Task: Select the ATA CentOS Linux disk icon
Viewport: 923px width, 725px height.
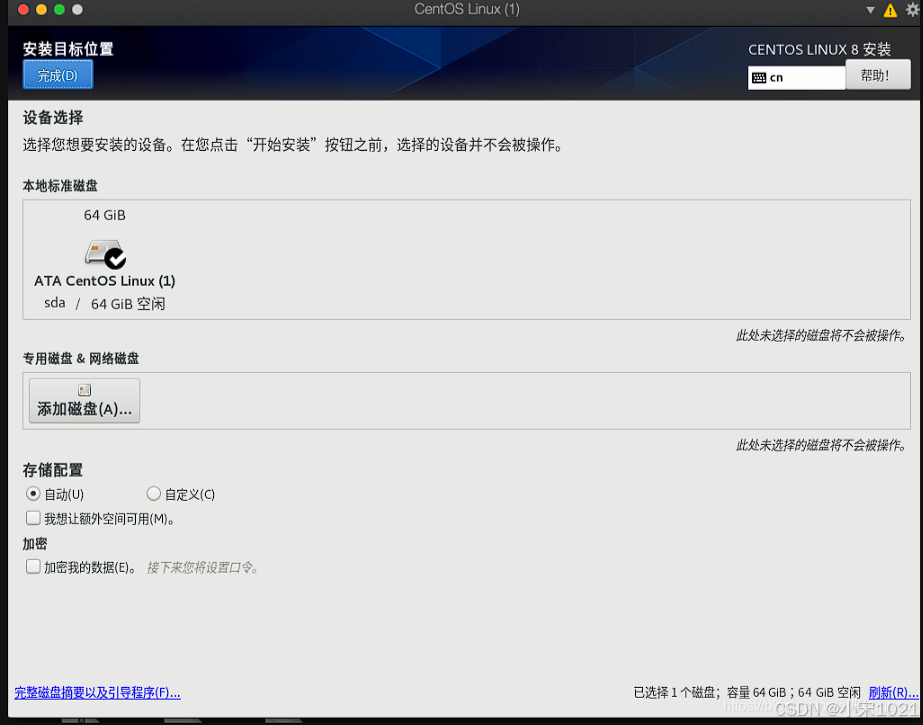Action: (105, 254)
